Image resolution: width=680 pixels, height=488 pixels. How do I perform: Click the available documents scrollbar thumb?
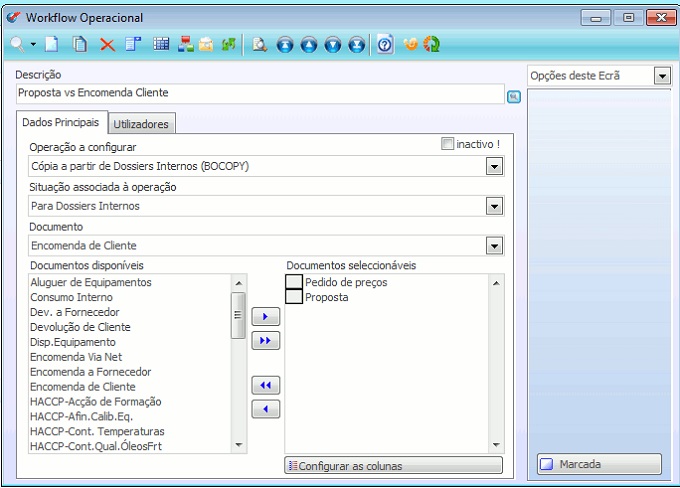tap(238, 315)
